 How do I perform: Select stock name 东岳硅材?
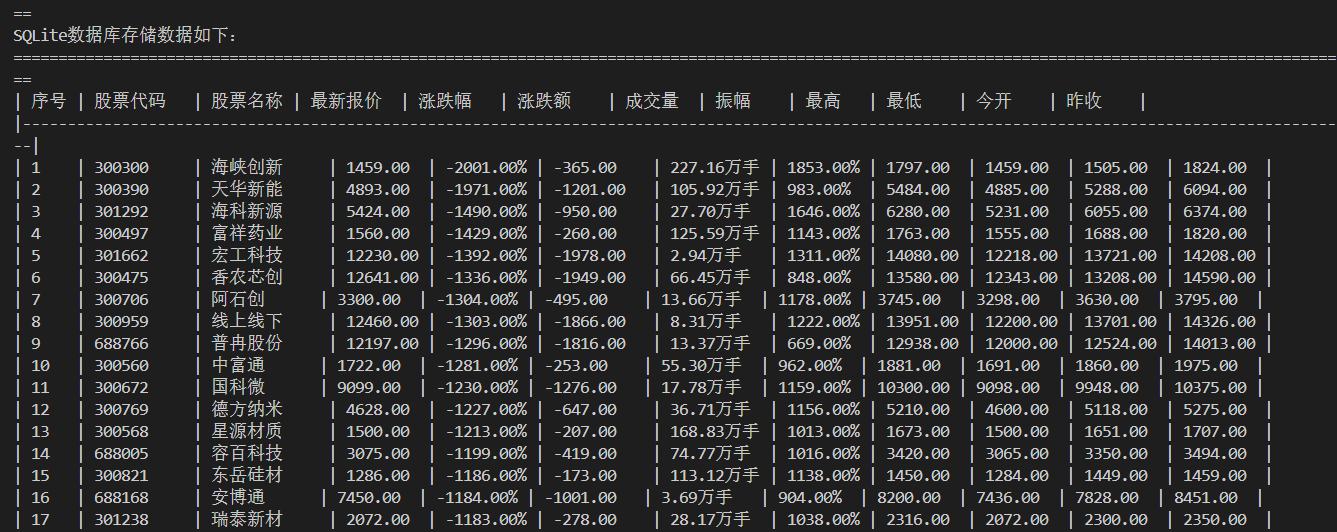tap(247, 475)
